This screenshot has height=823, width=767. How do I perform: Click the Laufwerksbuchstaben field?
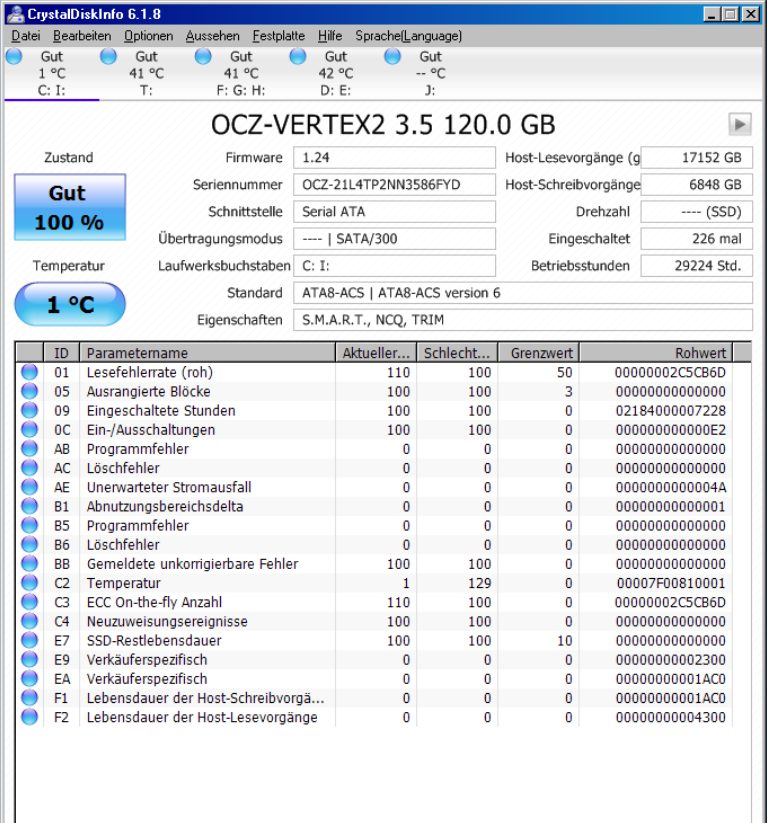click(394, 266)
